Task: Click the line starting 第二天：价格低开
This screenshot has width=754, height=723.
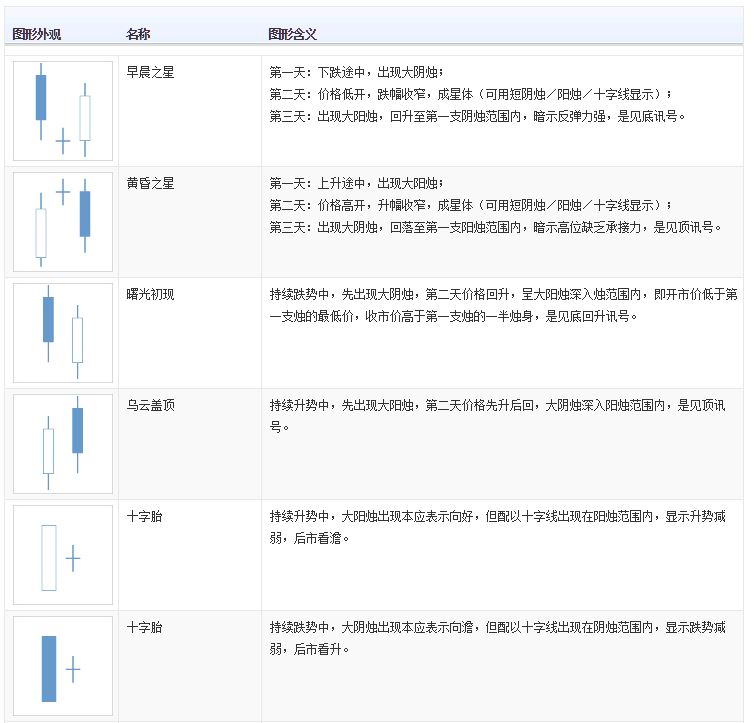Action: tap(470, 94)
